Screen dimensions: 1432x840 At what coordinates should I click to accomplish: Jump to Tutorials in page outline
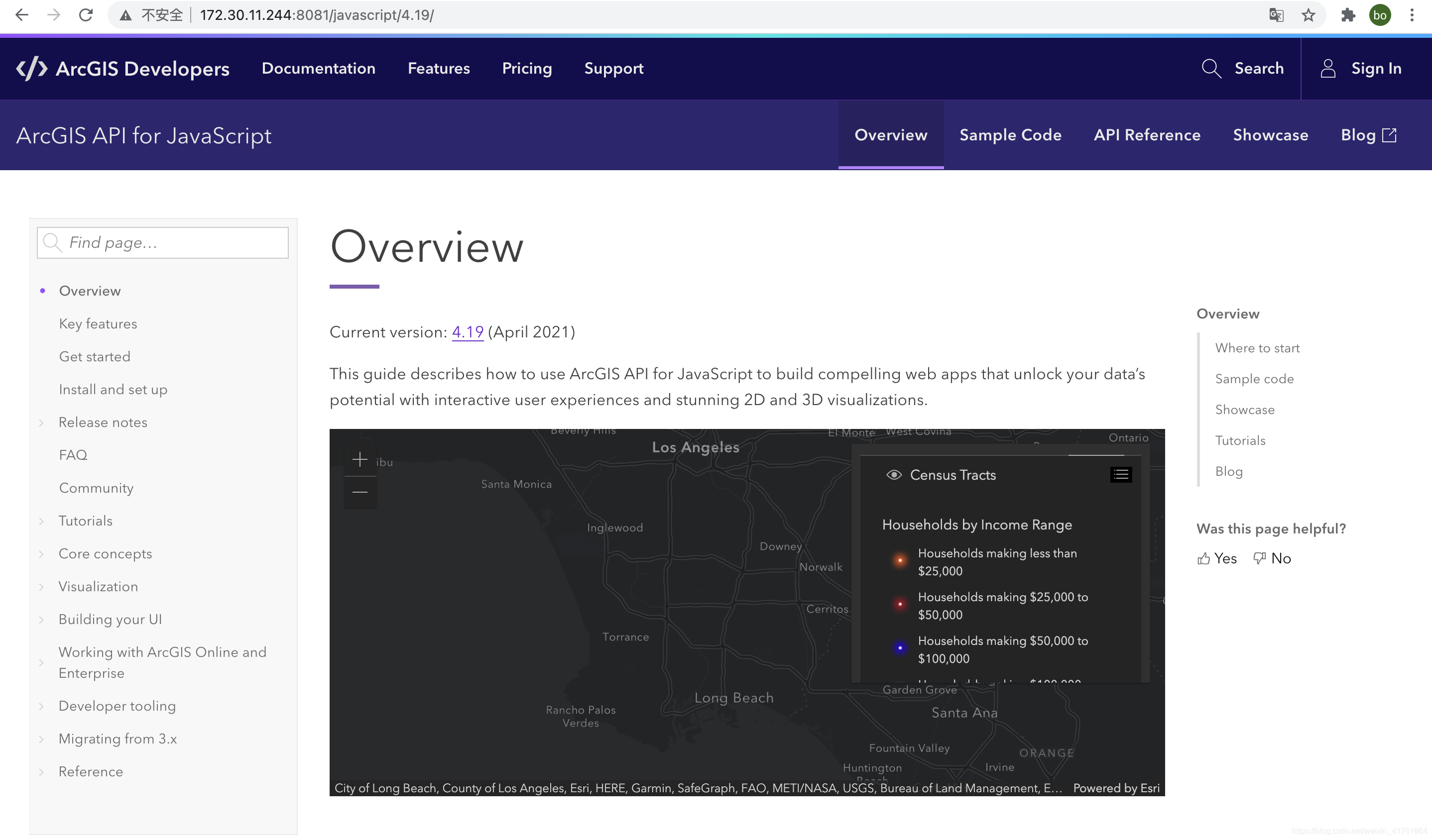coord(1240,441)
